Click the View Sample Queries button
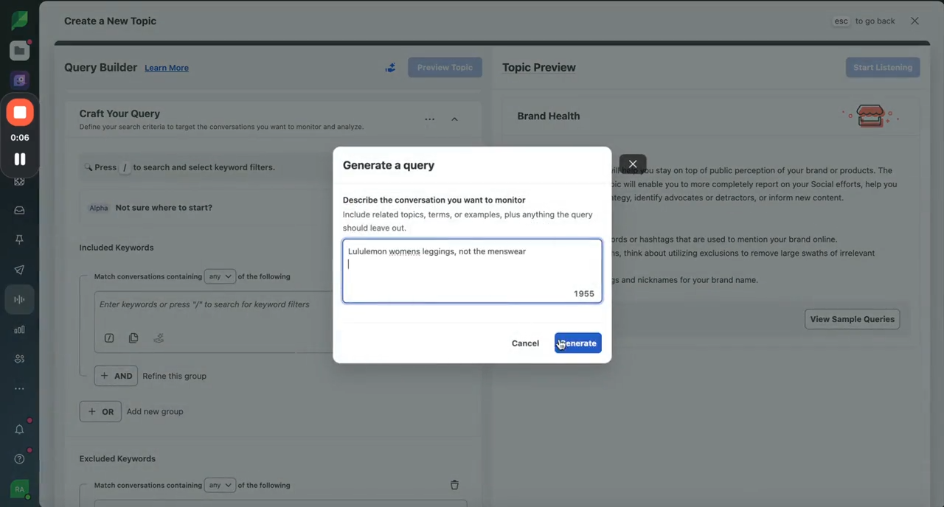The image size is (944, 507). (852, 319)
